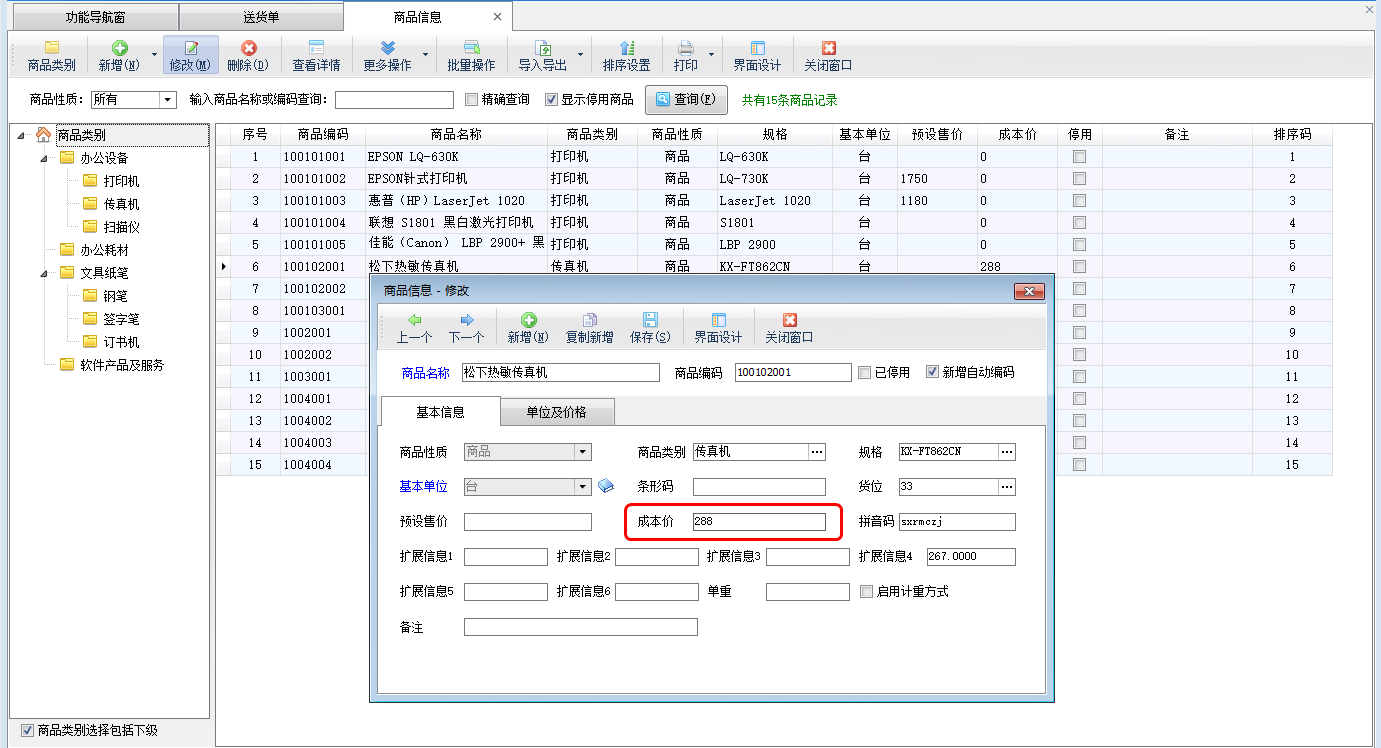1381x748 pixels.
Task: Click 复制新增 in the dialog toolbar
Action: [x=589, y=328]
